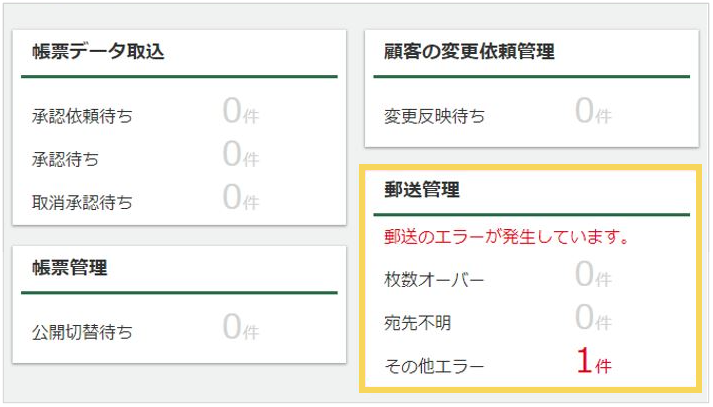Click the red 郵送のエラーが発生しています message
The height and width of the screenshot is (407, 713).
coord(506,238)
